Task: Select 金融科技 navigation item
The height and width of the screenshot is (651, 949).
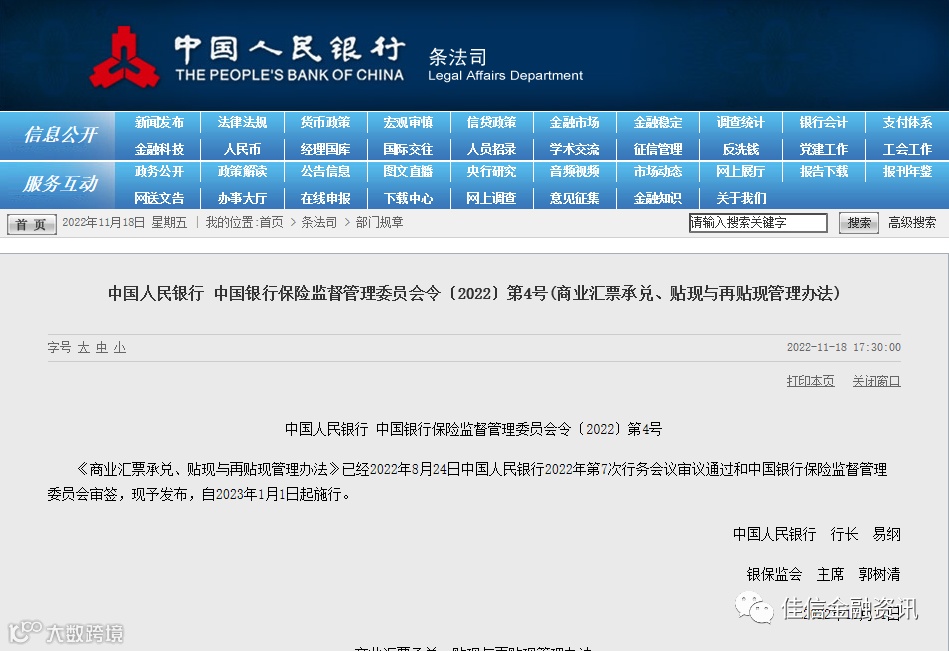Action: pos(159,149)
